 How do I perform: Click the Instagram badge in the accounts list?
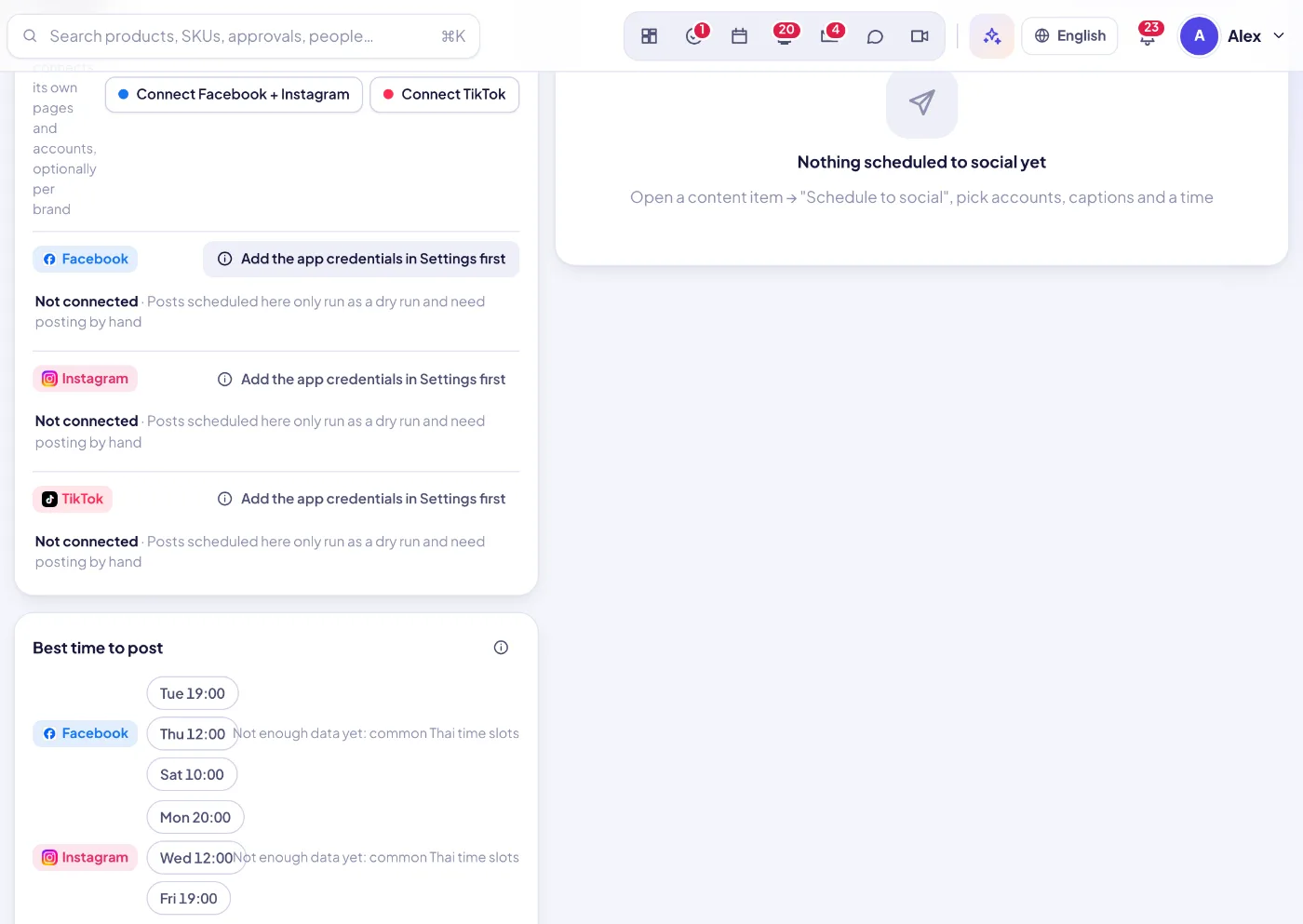click(x=86, y=379)
